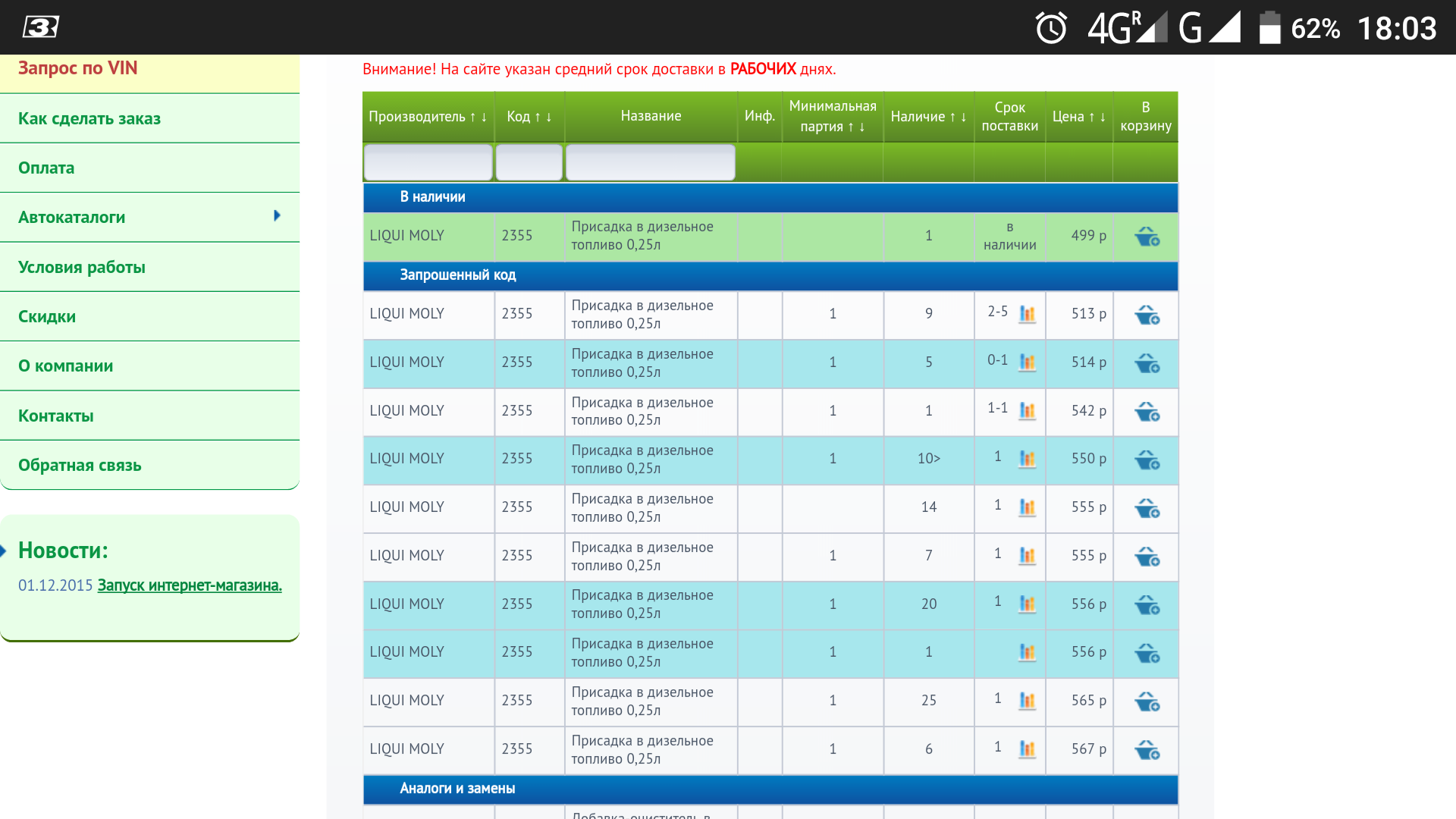Select the 513 р price cell

tap(1079, 314)
